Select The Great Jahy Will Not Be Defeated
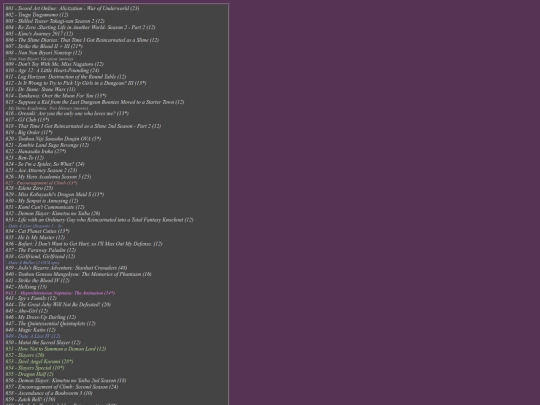Viewport: 540px width, 405px height. pos(58,304)
